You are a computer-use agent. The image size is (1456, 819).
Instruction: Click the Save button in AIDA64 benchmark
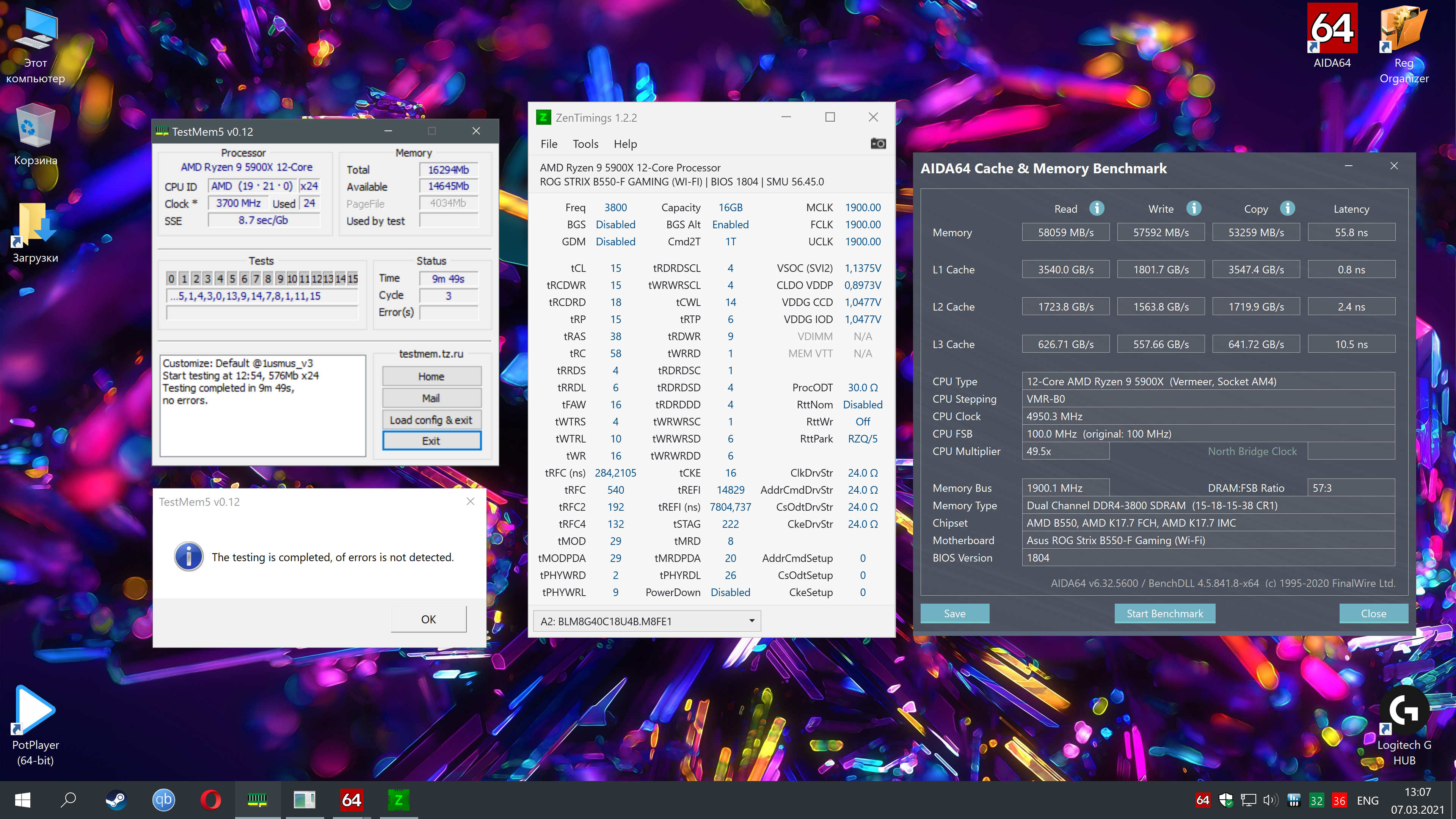[955, 613]
